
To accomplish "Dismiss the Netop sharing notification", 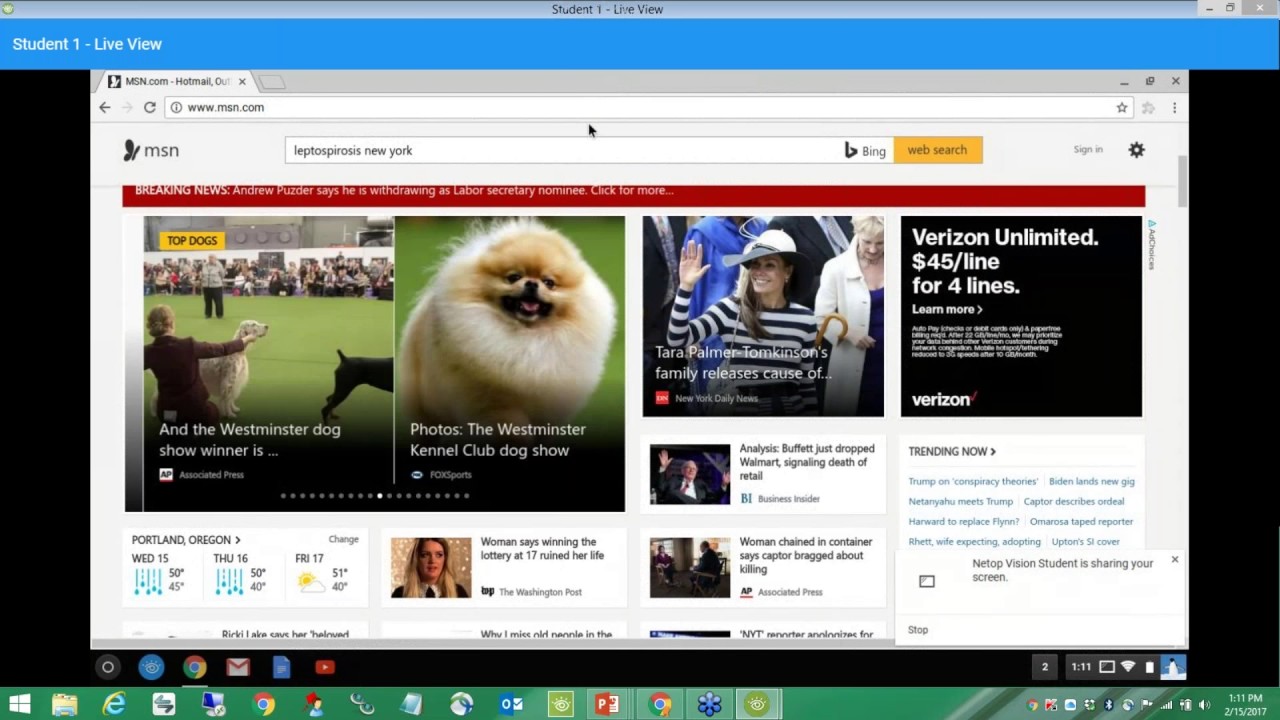I will coord(1175,559).
